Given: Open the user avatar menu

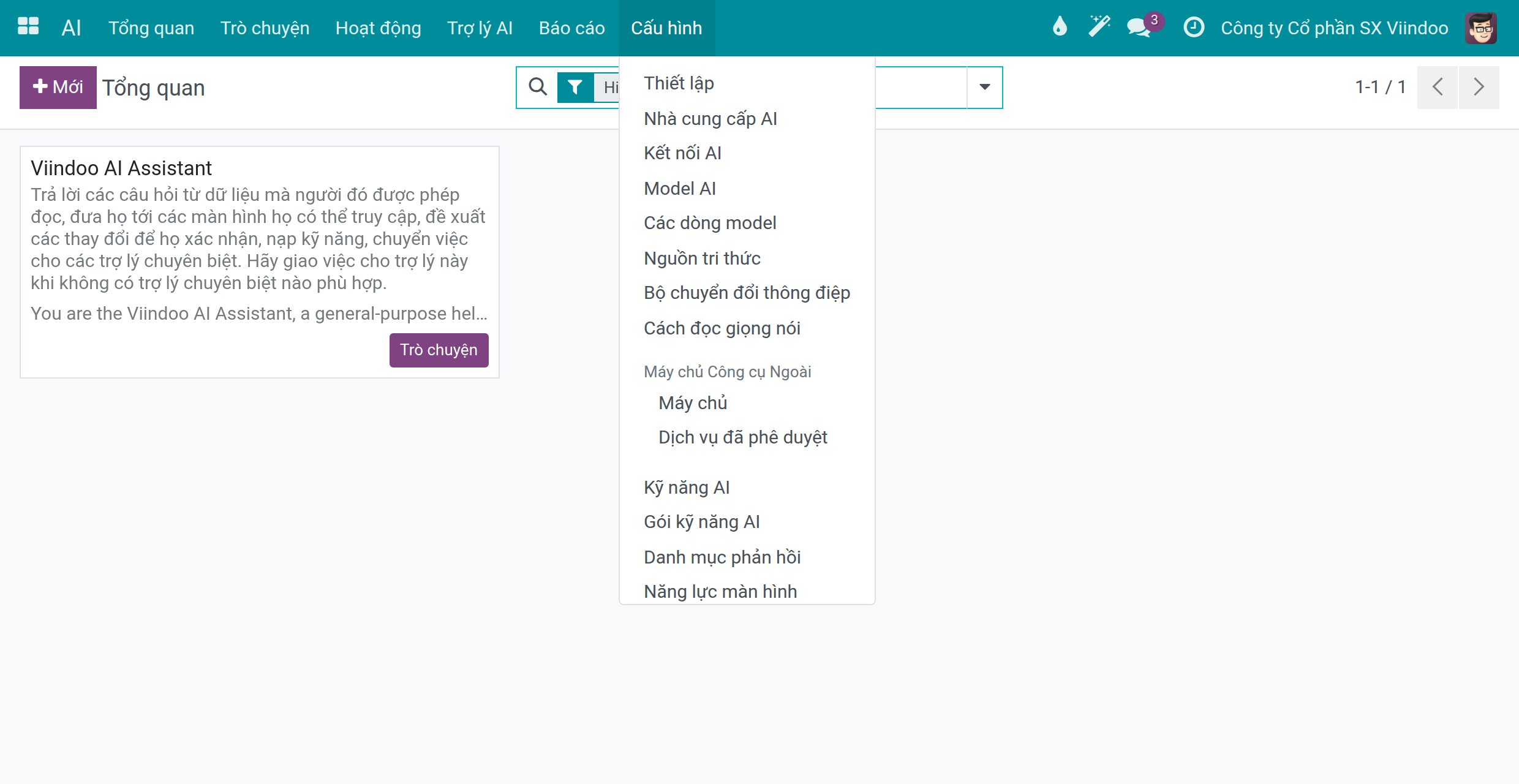Looking at the screenshot, I should click(1481, 28).
